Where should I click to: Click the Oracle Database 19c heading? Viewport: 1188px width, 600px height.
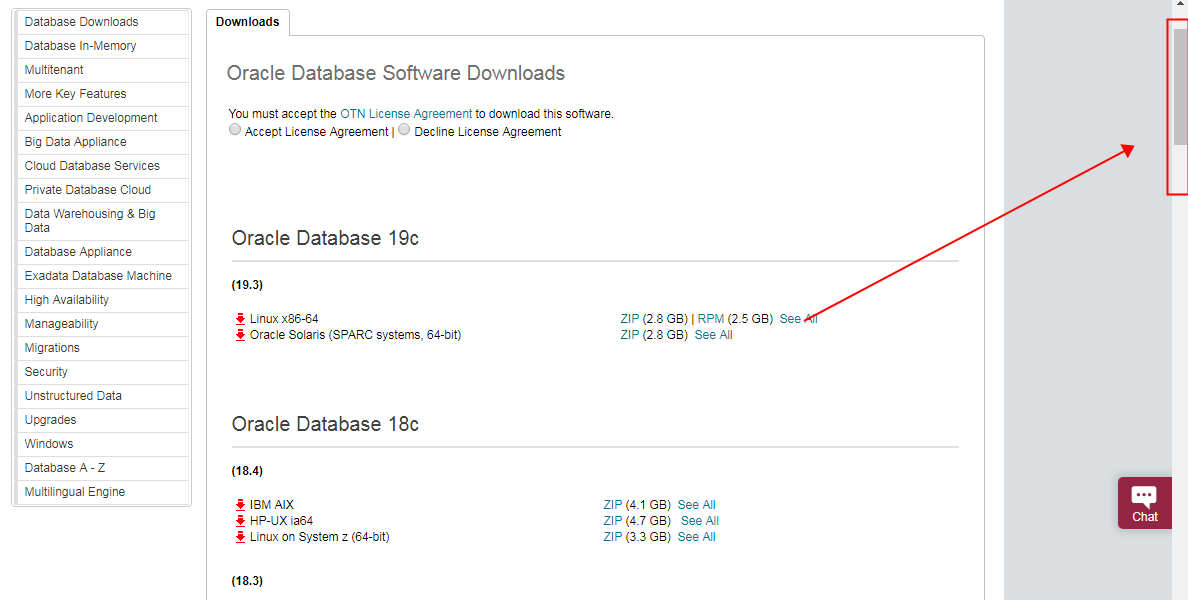[325, 238]
